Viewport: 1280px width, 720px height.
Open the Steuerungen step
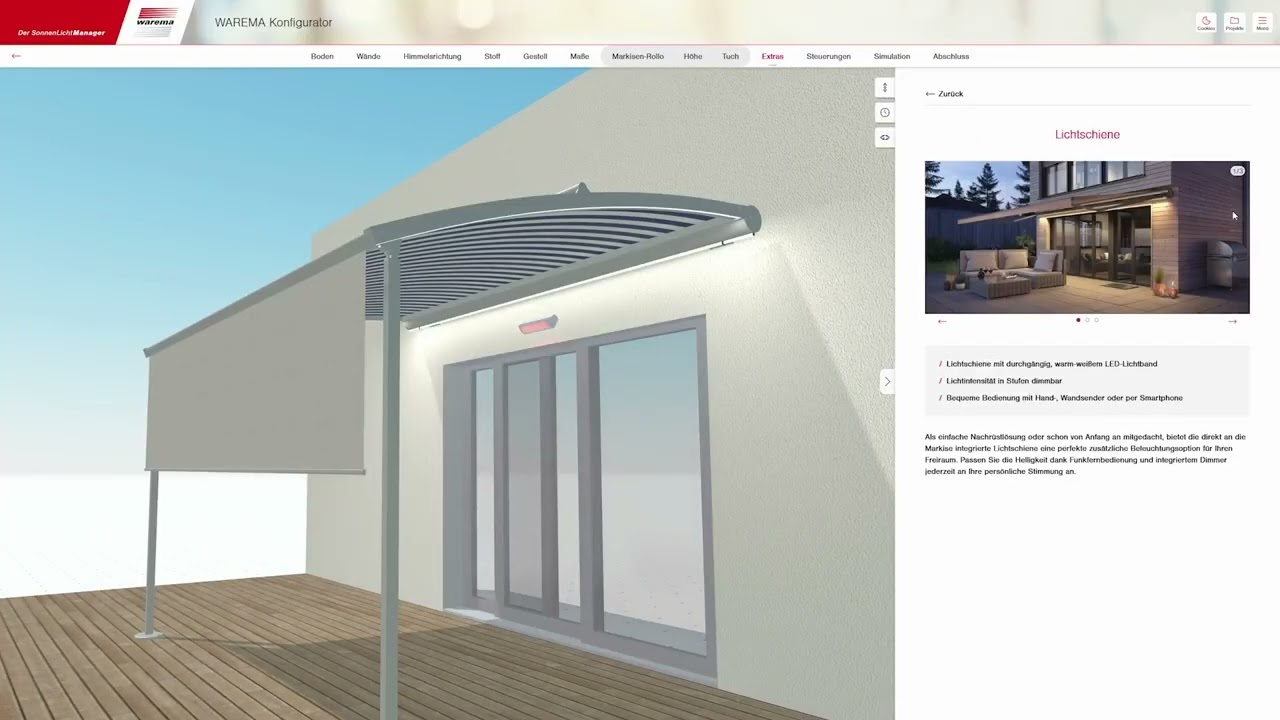(x=828, y=56)
